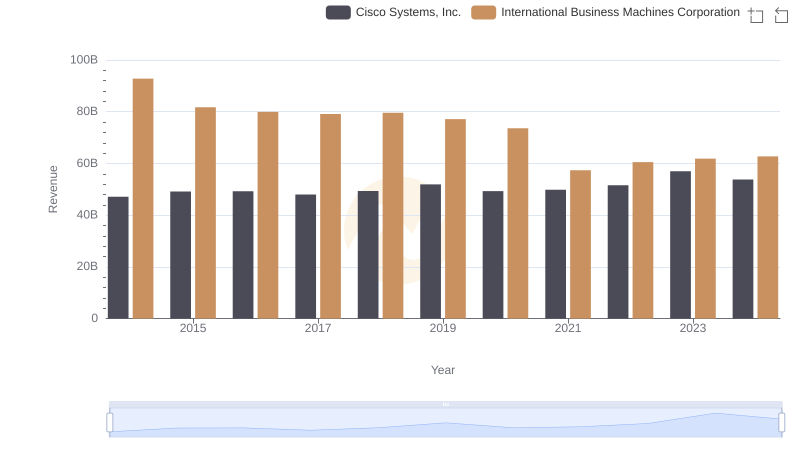The width and height of the screenshot is (800, 461).
Task: Toggle the Cisco Systems, Inc. legend series
Action: coord(393,12)
